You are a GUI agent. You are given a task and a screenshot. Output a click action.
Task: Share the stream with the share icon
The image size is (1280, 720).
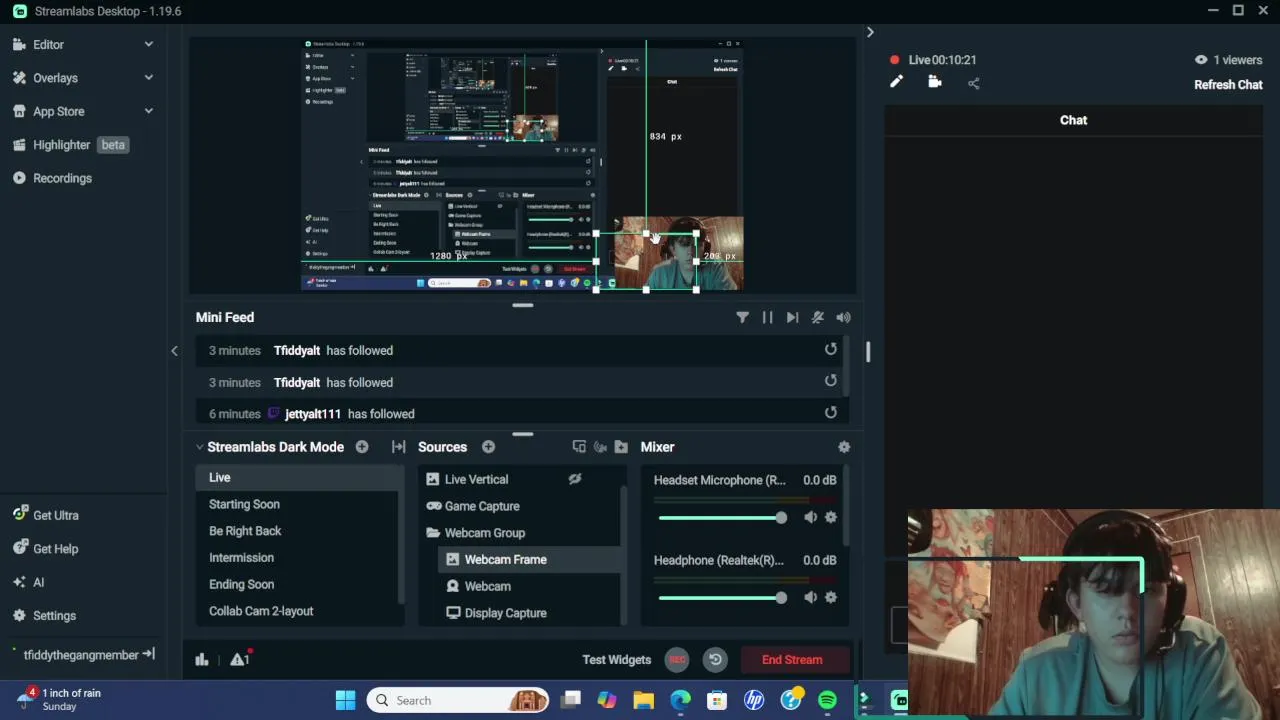click(x=974, y=83)
